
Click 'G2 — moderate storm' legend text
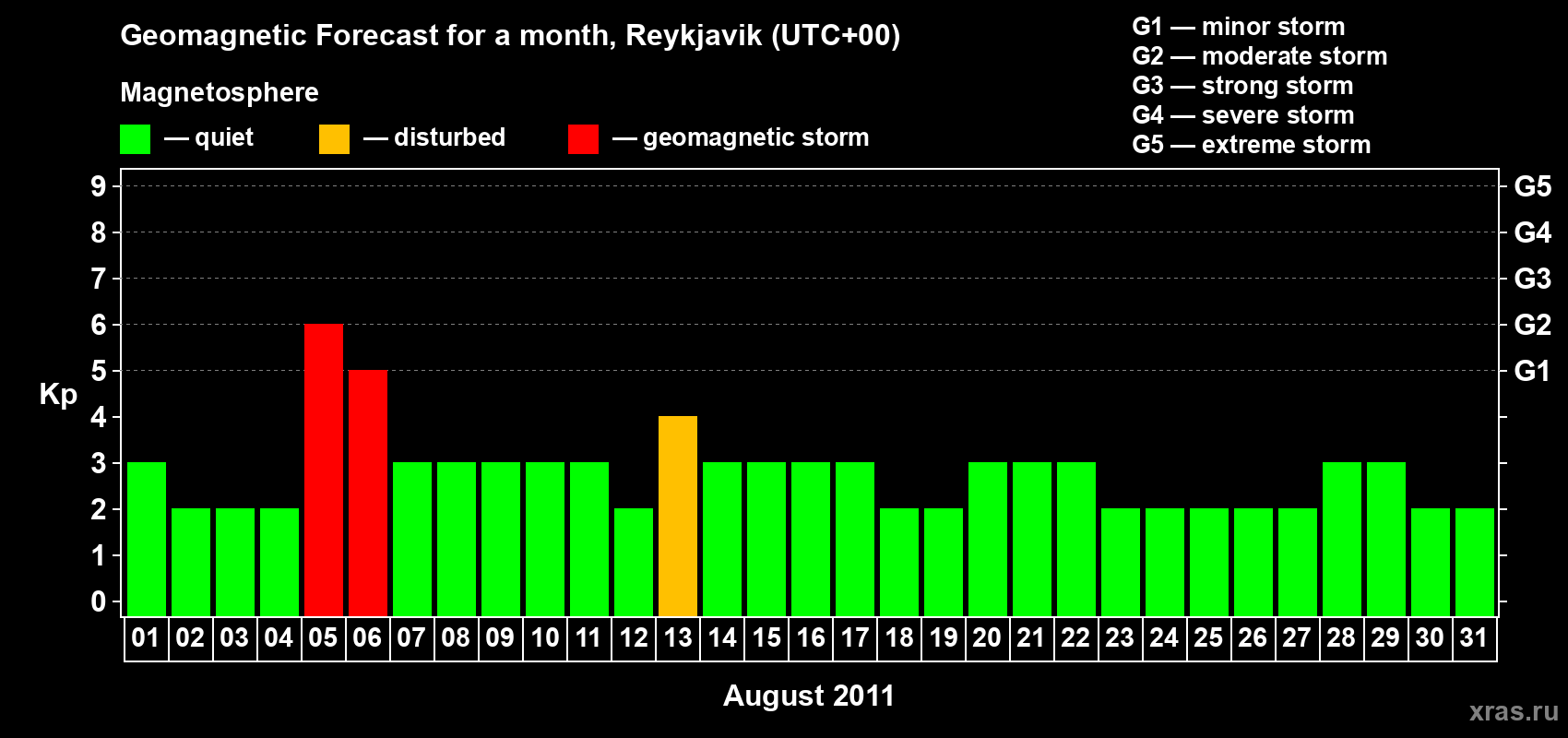[x=1260, y=56]
